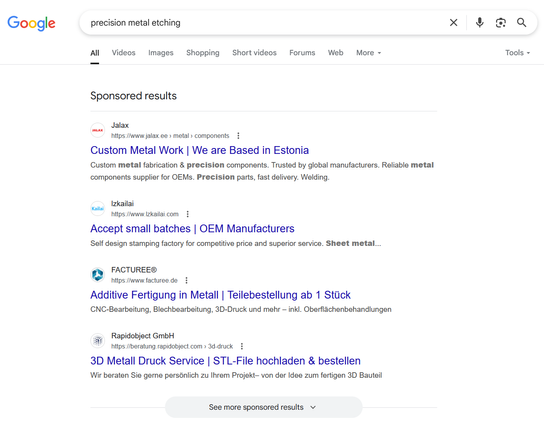The image size is (544, 424).
Task: Select the All tab
Action: tap(95, 53)
